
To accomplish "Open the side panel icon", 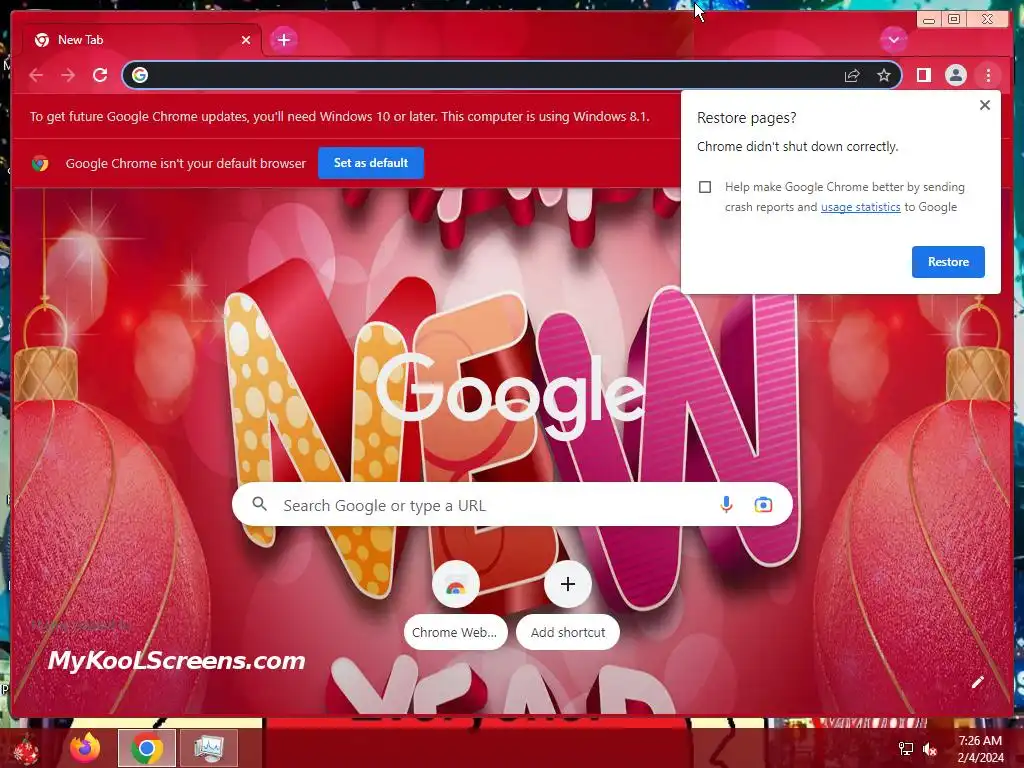I will pos(923,76).
